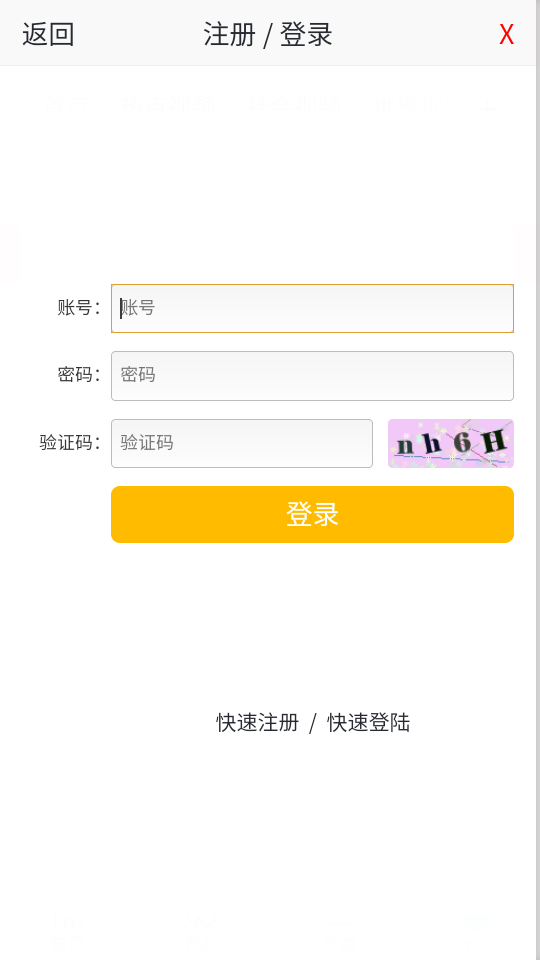
Task: Click the 账号: field label
Action: tap(79, 308)
